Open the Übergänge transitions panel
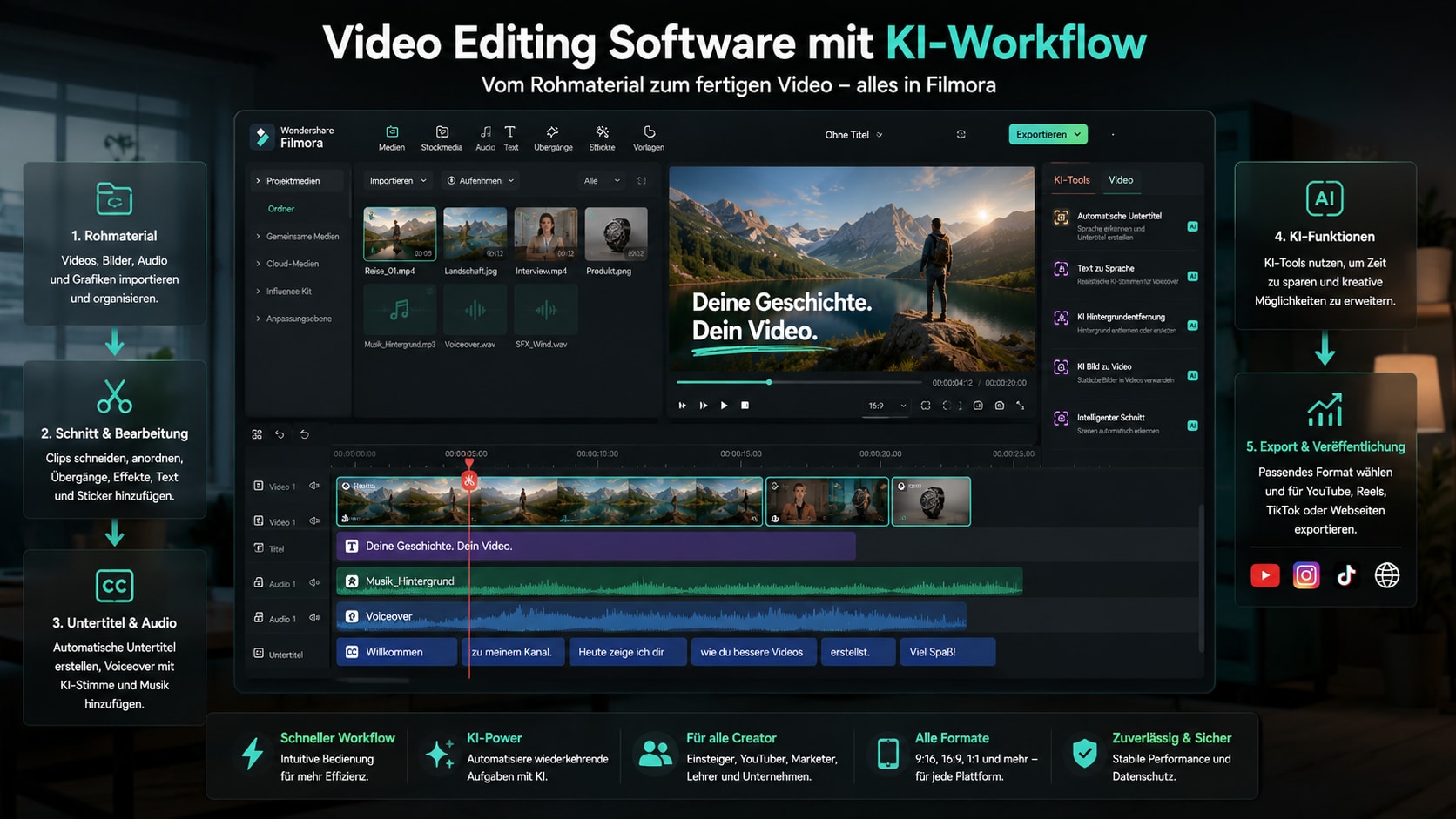Screen dimensions: 1456x819 tap(553, 138)
